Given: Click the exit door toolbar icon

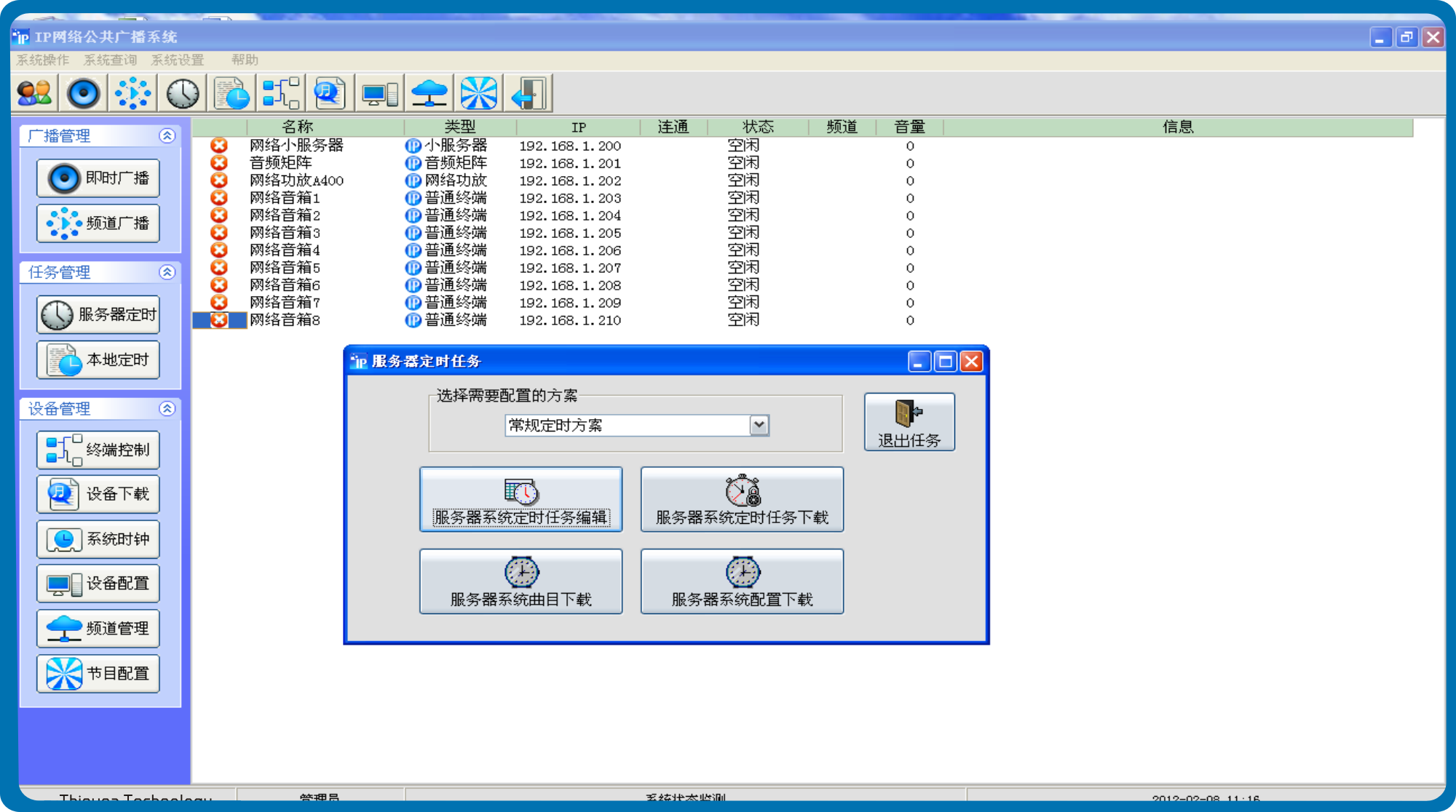Looking at the screenshot, I should (529, 93).
